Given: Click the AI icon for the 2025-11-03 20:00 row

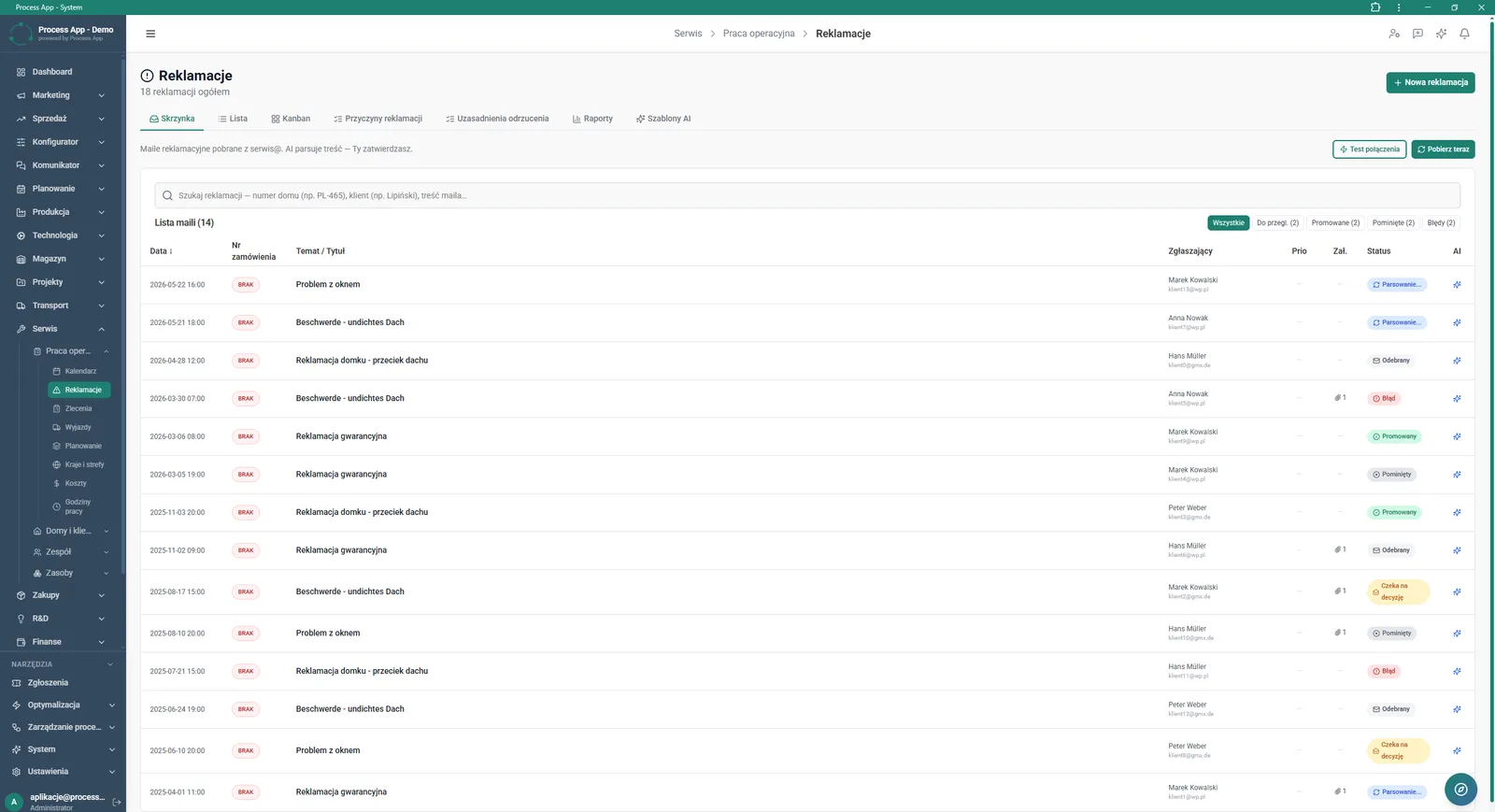Looking at the screenshot, I should pos(1457,513).
